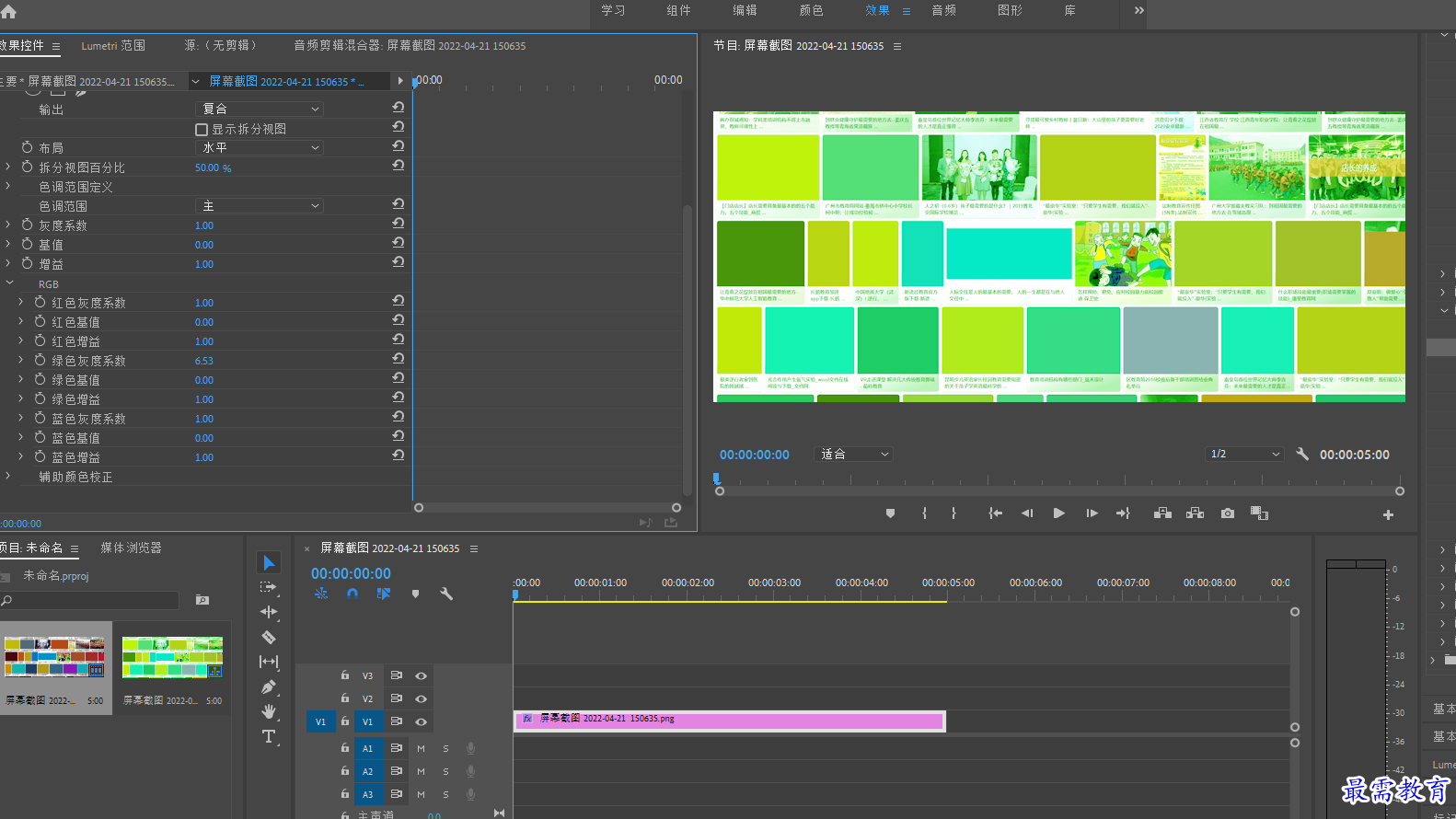This screenshot has width=1456, height=819.
Task: Toggle V3 track output eye
Action: 421,675
